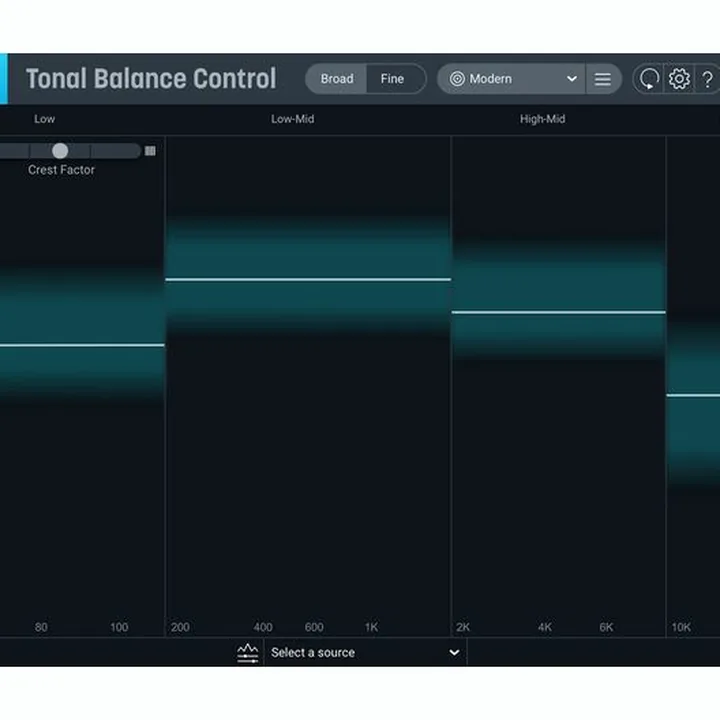
Task: Click the 10K frequency marker
Action: pos(681,627)
